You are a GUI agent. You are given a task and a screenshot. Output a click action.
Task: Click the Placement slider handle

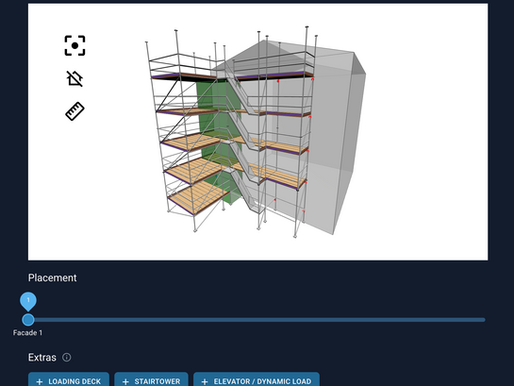[x=28, y=320]
